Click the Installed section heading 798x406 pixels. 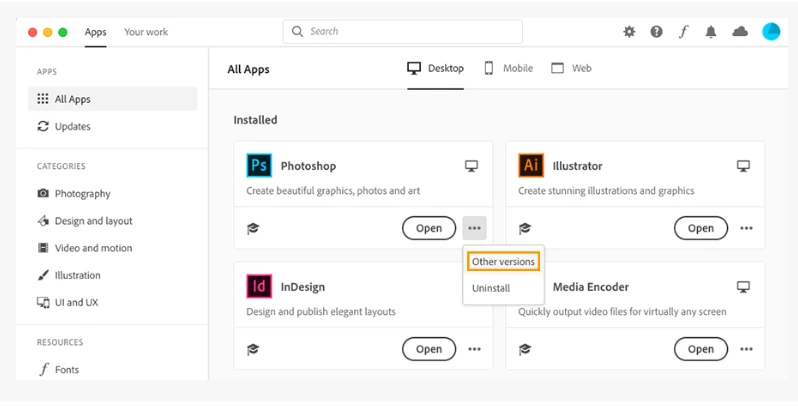click(x=255, y=120)
